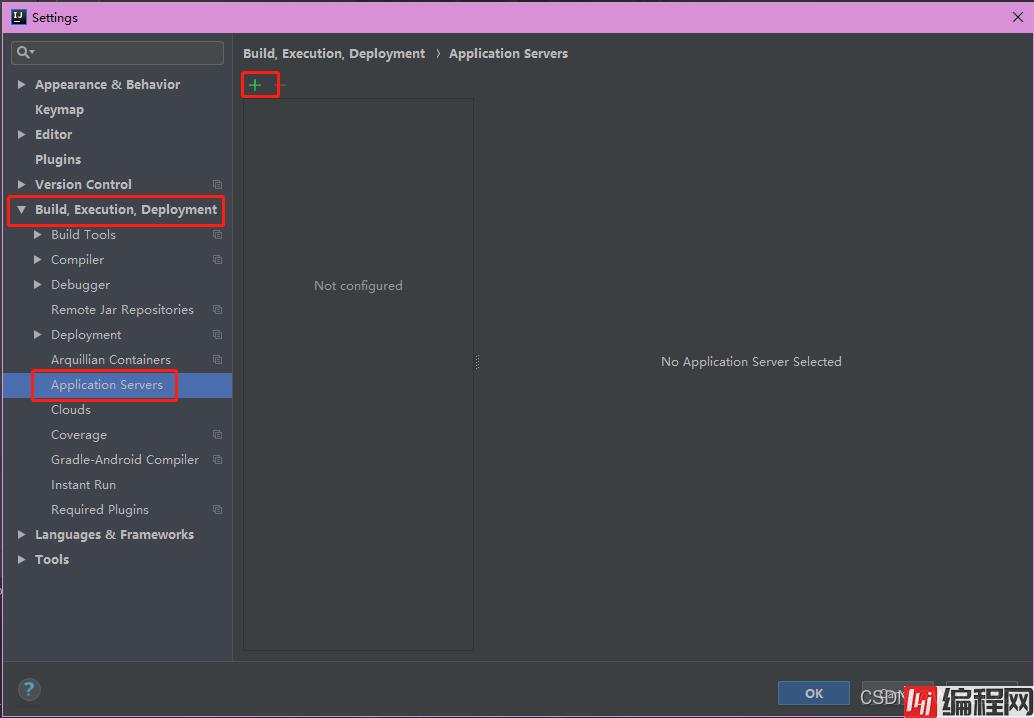The image size is (1034, 718).
Task: Collapse Build, Execution, Deployment section
Action: (21, 210)
